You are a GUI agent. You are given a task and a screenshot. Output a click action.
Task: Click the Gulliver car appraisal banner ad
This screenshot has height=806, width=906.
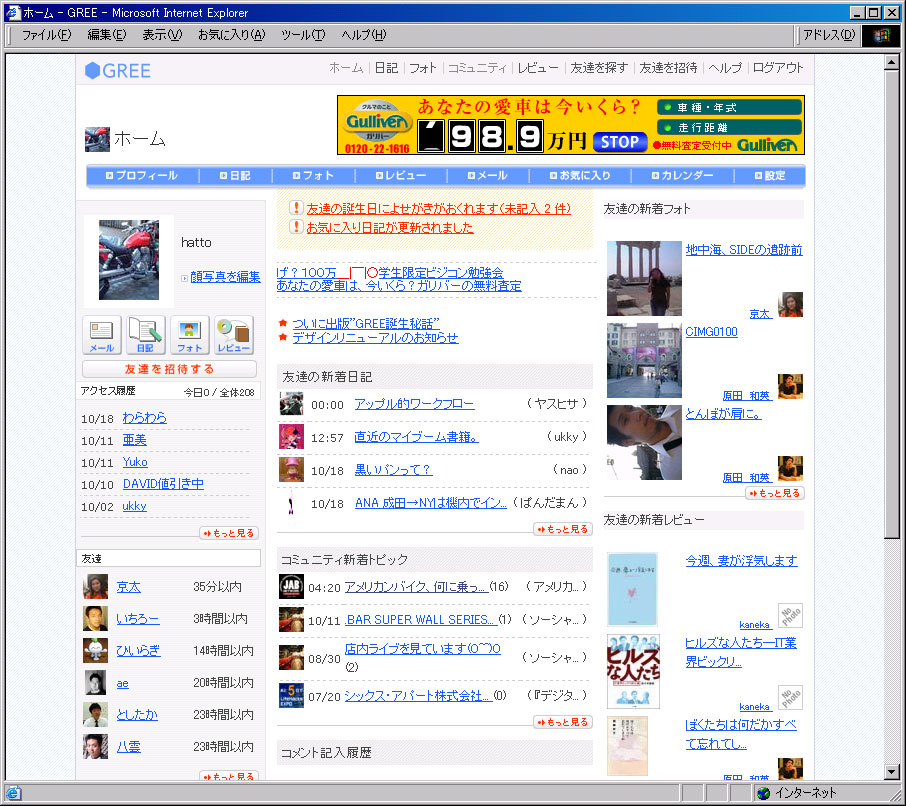click(570, 125)
